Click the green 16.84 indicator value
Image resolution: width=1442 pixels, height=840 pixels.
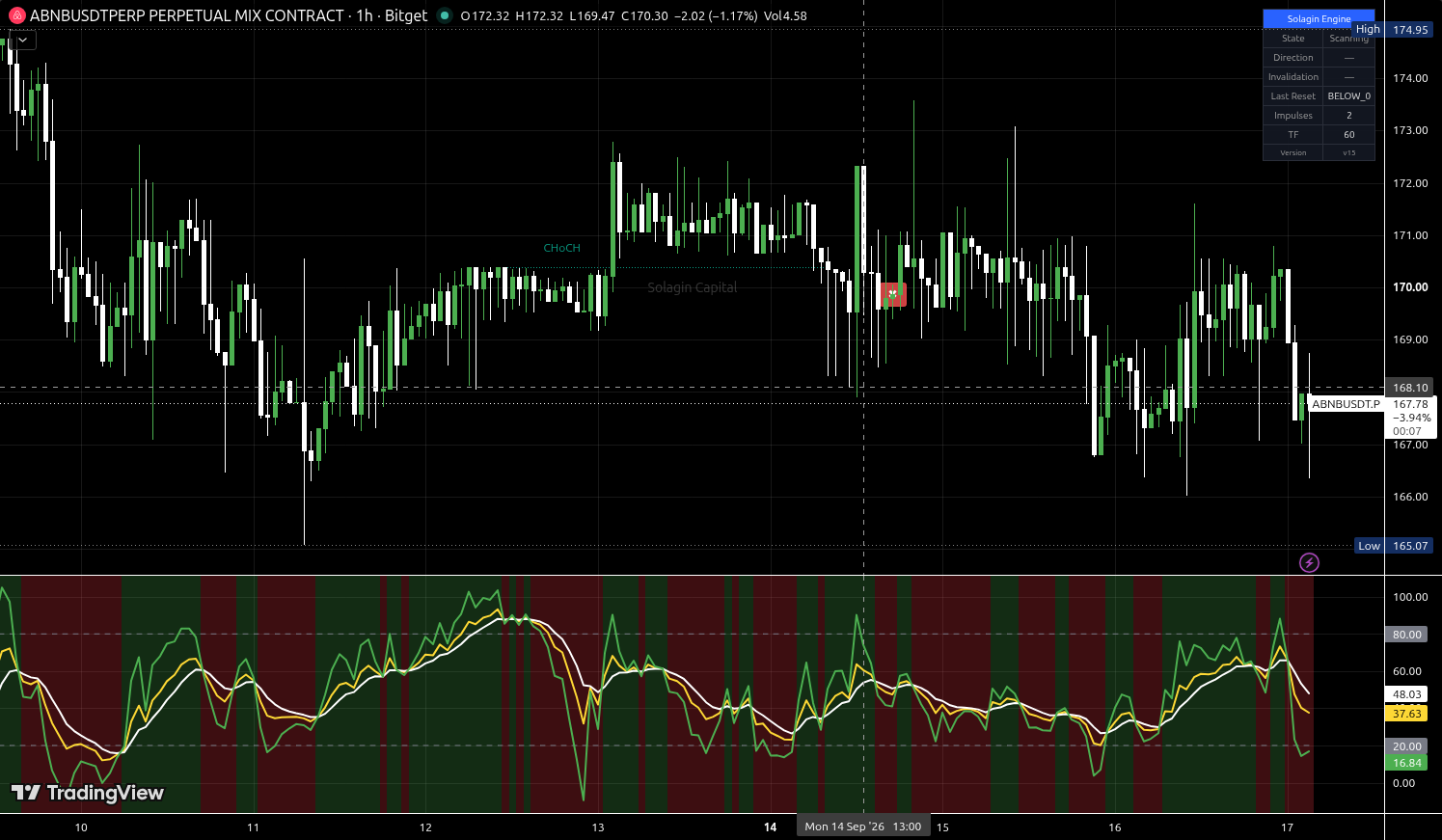pyautogui.click(x=1407, y=763)
